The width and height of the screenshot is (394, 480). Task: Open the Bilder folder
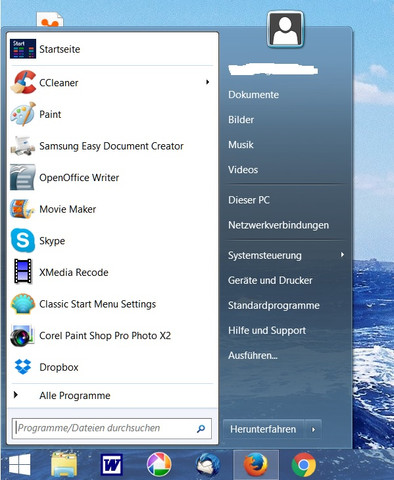(241, 120)
